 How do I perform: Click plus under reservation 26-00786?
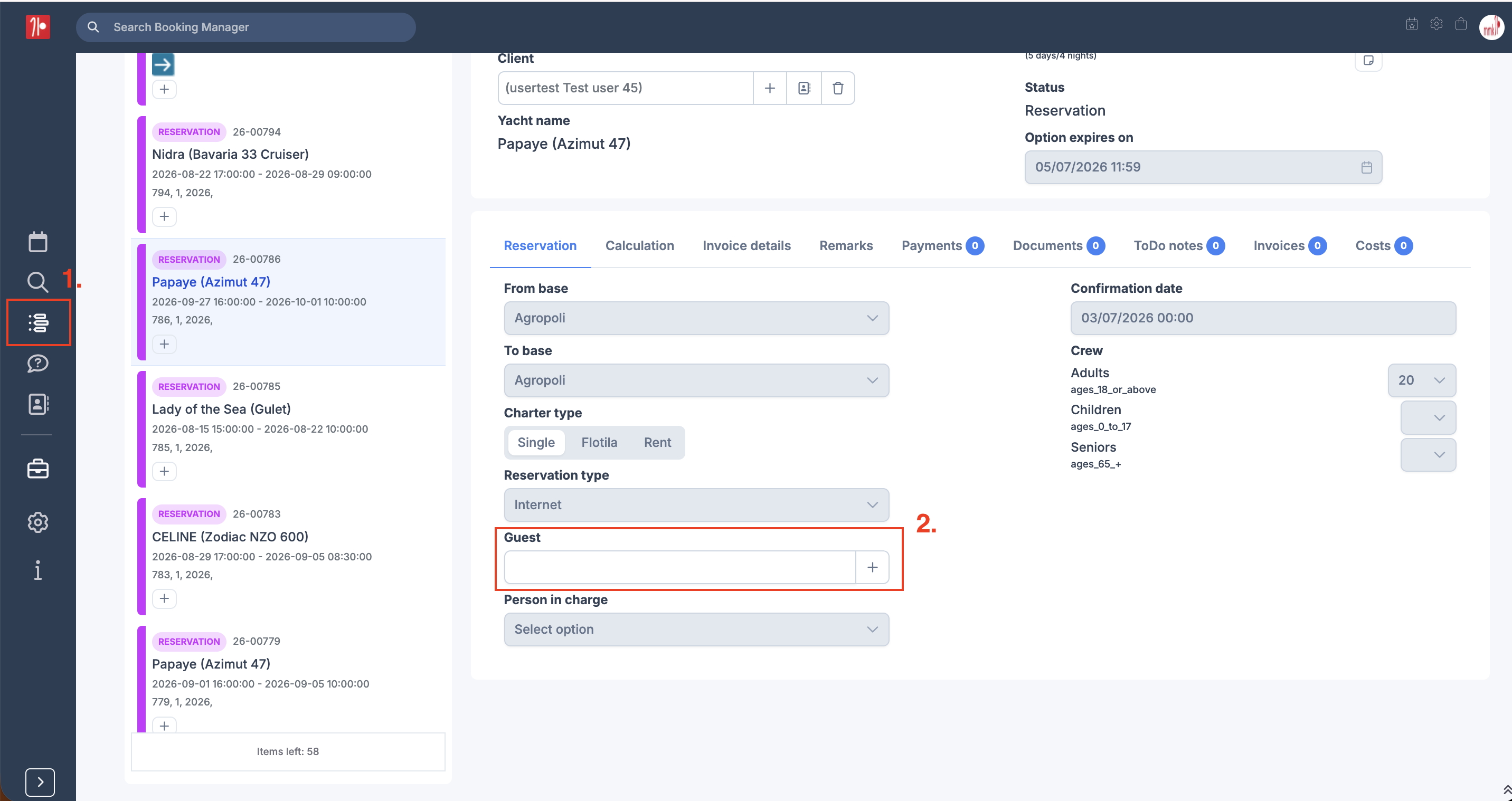164,344
